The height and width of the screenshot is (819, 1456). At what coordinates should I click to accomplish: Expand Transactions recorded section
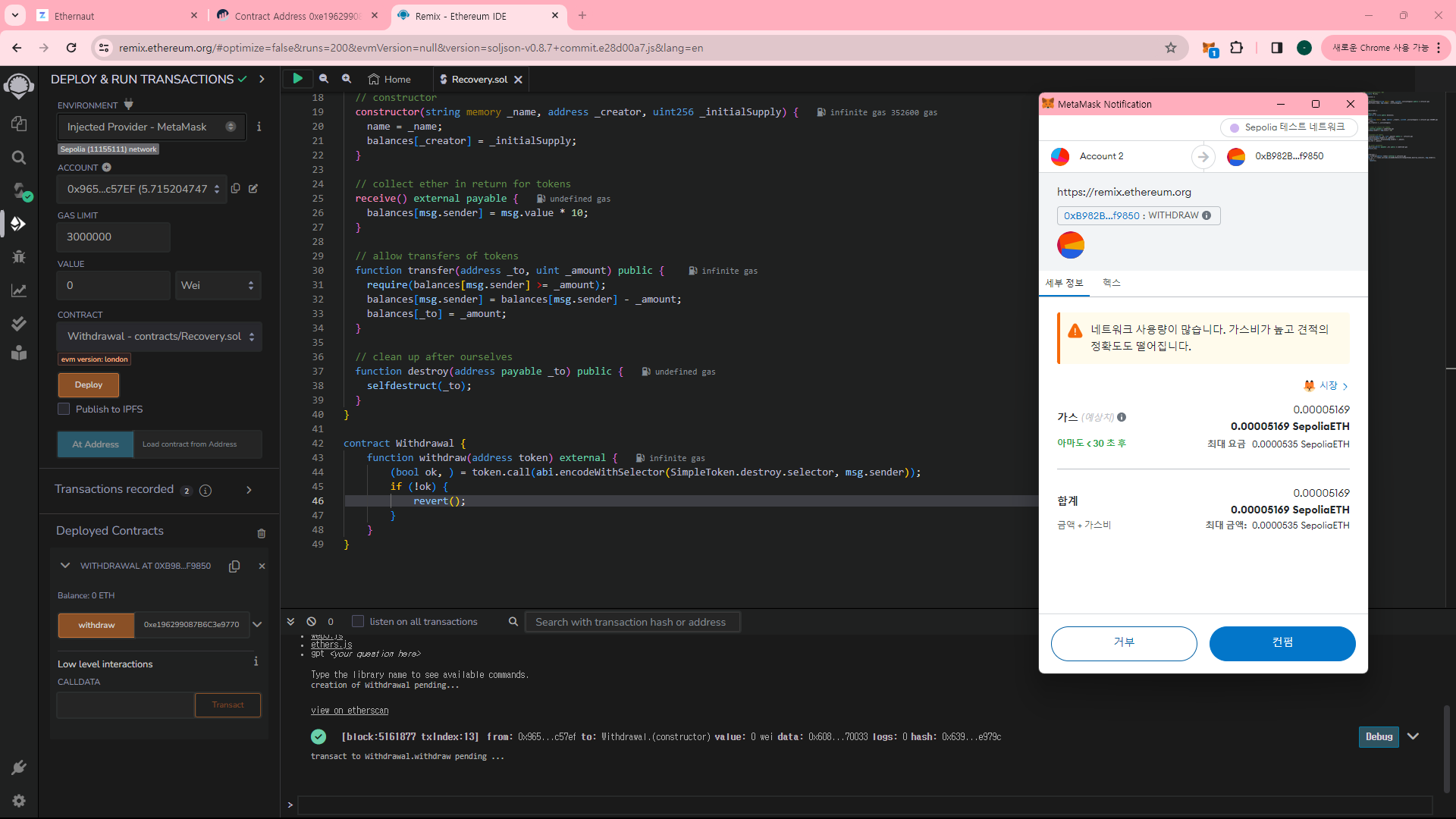coord(249,490)
